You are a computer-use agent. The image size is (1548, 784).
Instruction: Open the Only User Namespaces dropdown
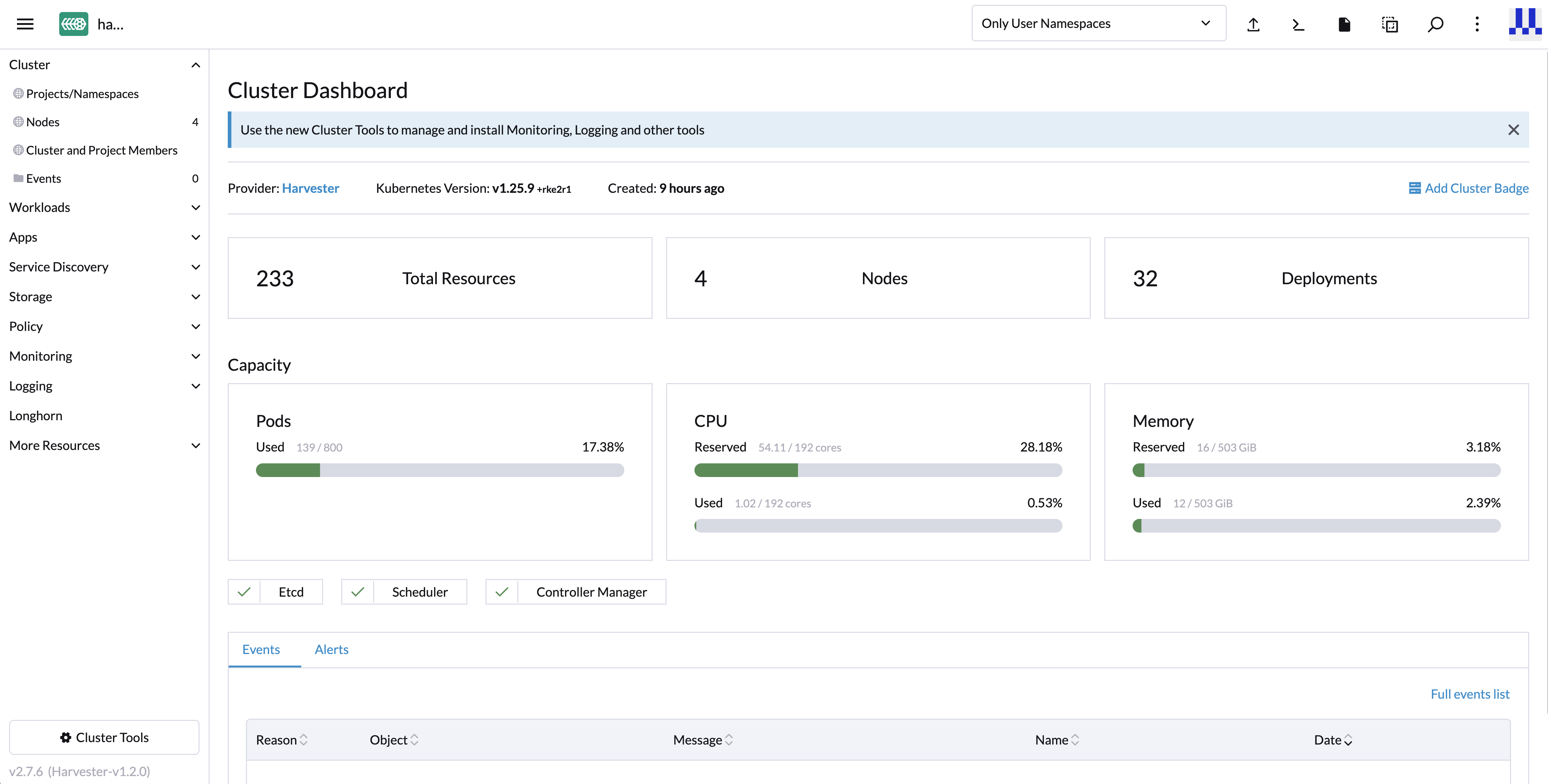pos(1099,23)
